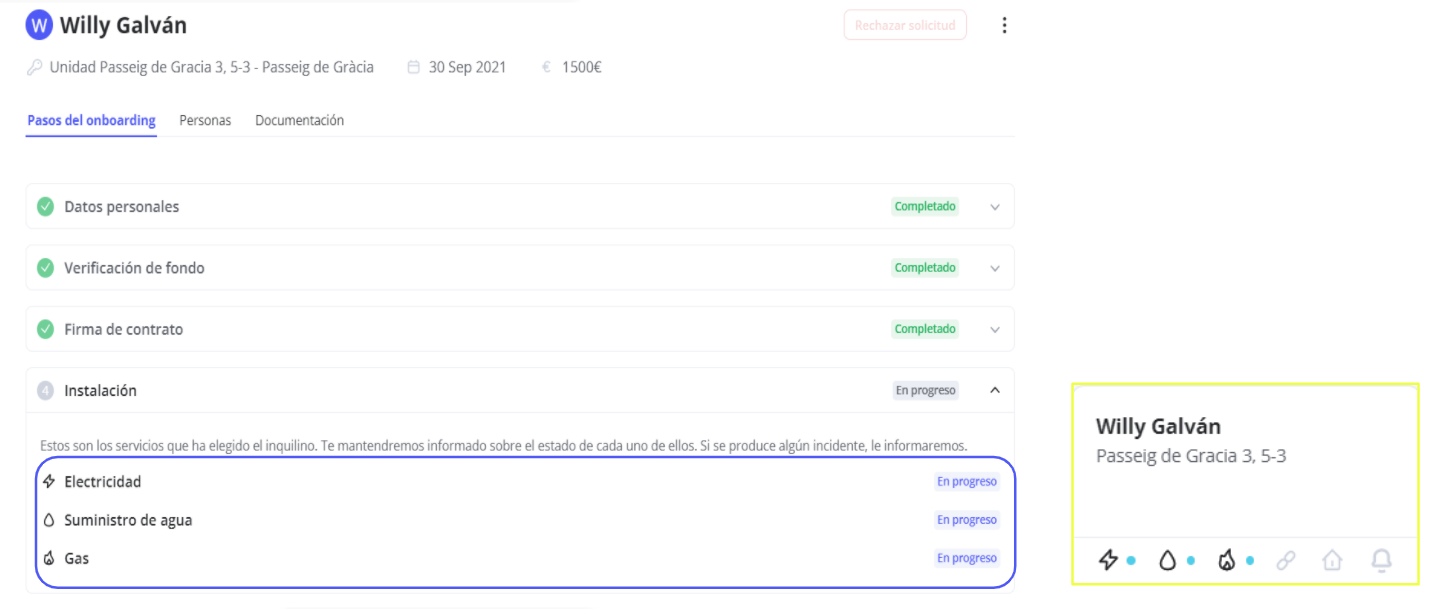Expand the Datos personales step
The width and height of the screenshot is (1432, 609).
994,207
